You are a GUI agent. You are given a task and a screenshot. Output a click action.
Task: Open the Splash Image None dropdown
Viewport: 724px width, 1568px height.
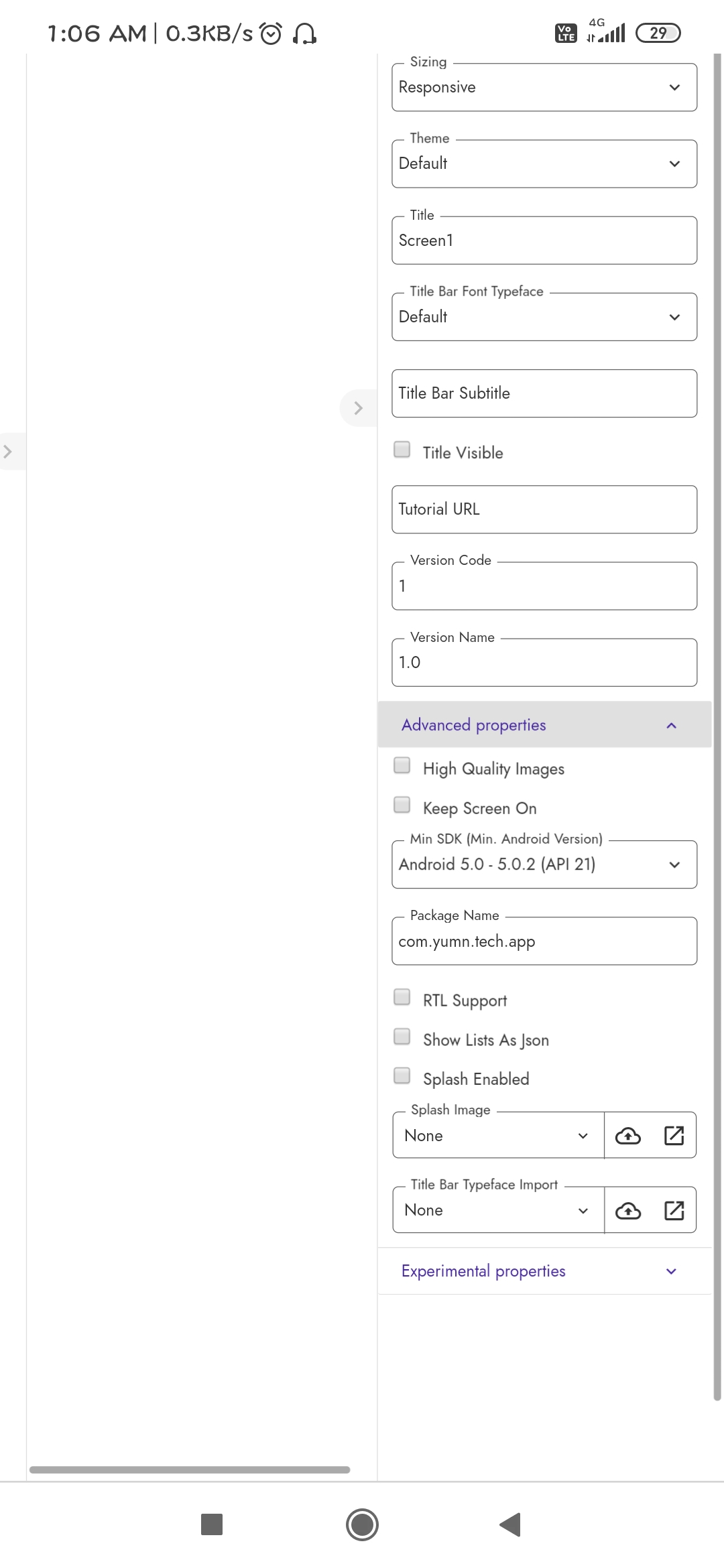coord(497,1135)
